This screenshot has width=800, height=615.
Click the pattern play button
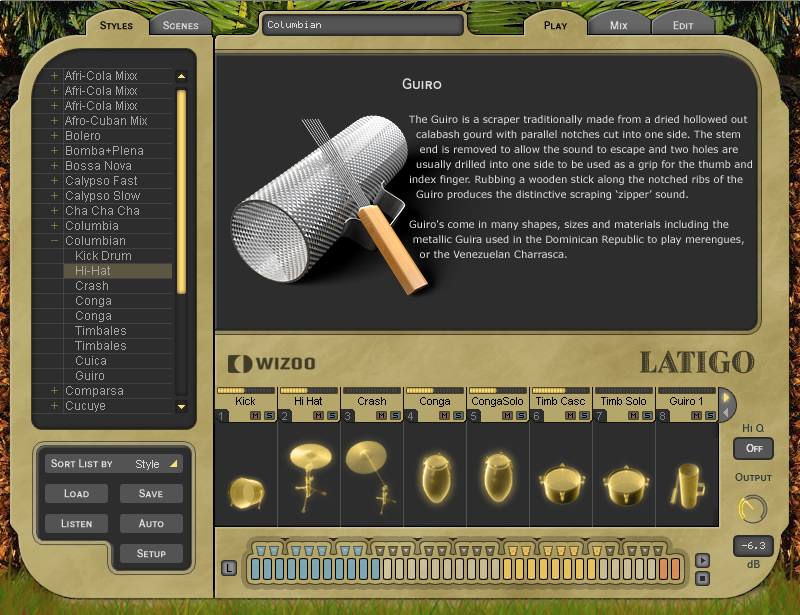coord(703,560)
